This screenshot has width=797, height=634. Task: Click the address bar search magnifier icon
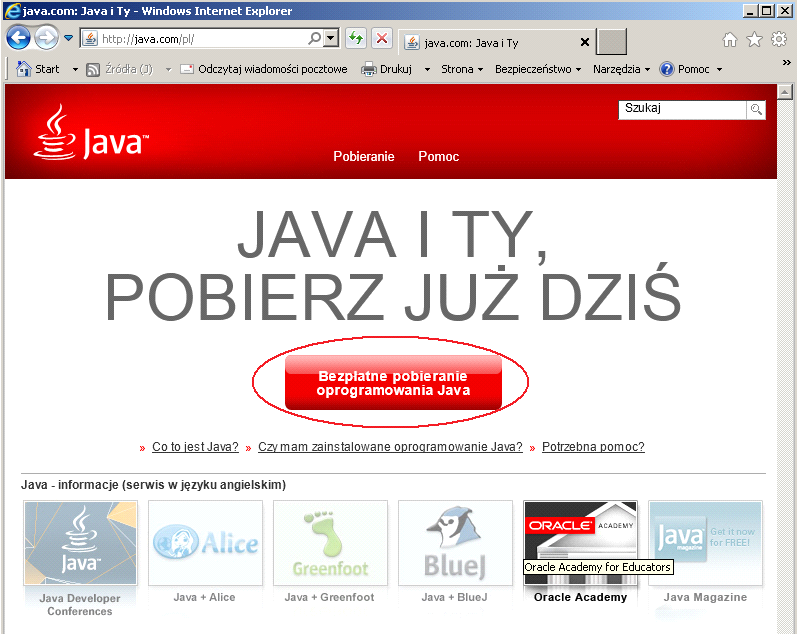pos(315,38)
